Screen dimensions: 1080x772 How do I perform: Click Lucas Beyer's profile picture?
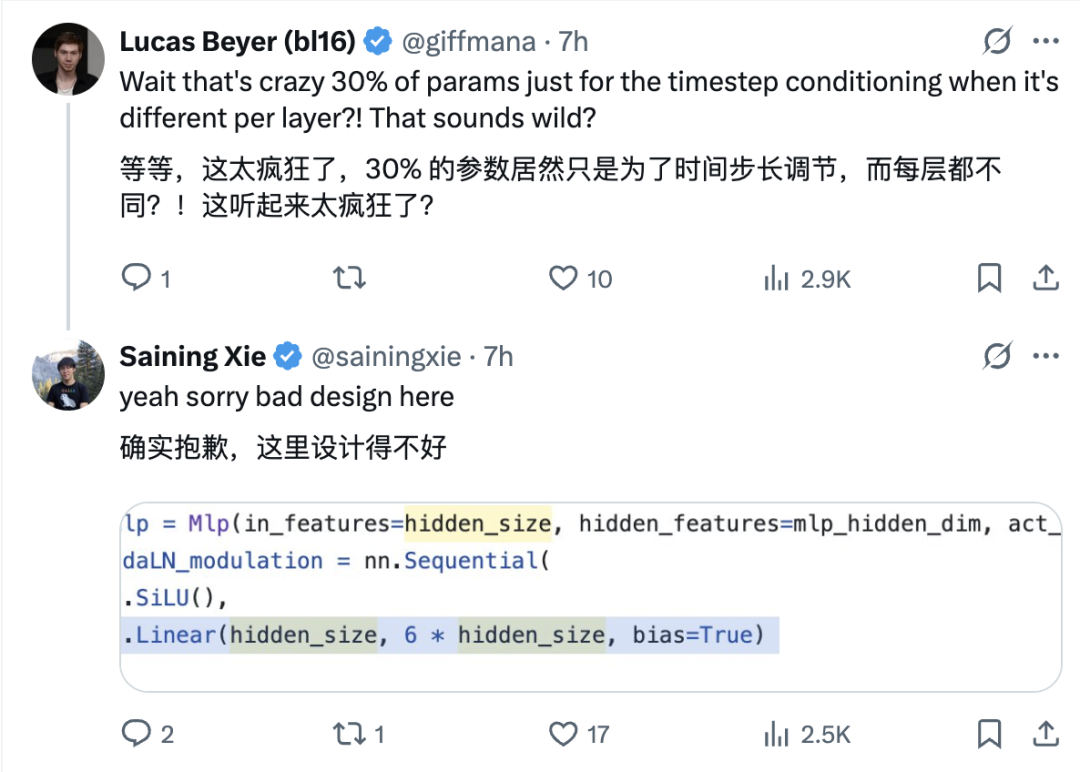(67, 58)
